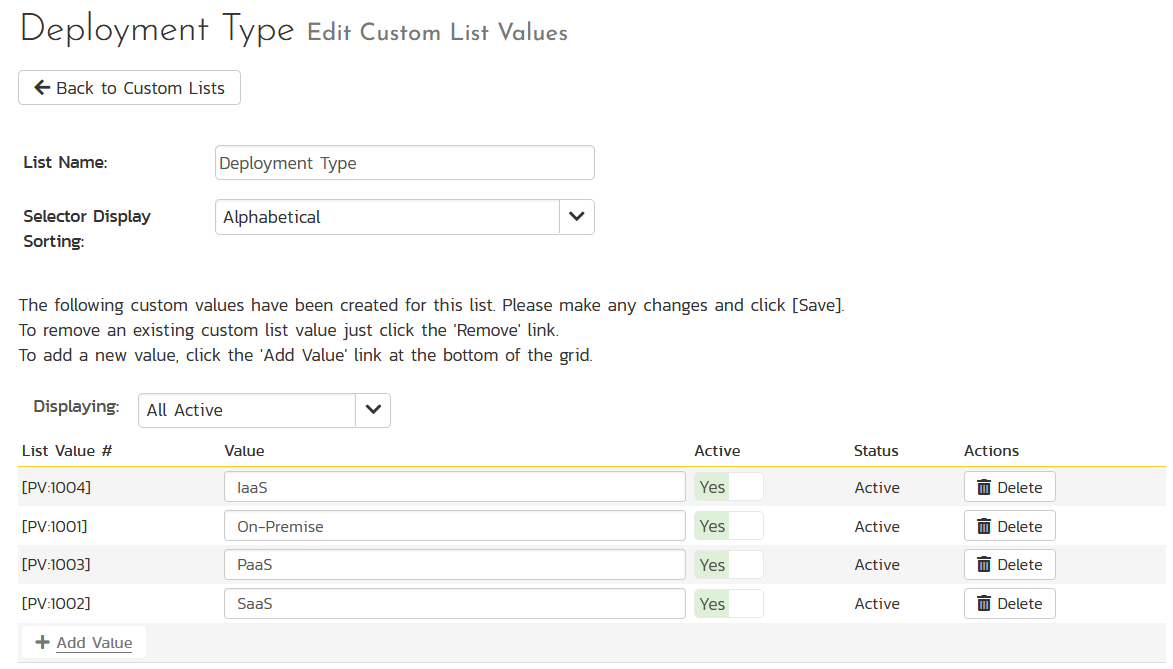1173x669 pixels.
Task: Toggle the Yes switch on the SaaS row
Action: click(x=729, y=603)
